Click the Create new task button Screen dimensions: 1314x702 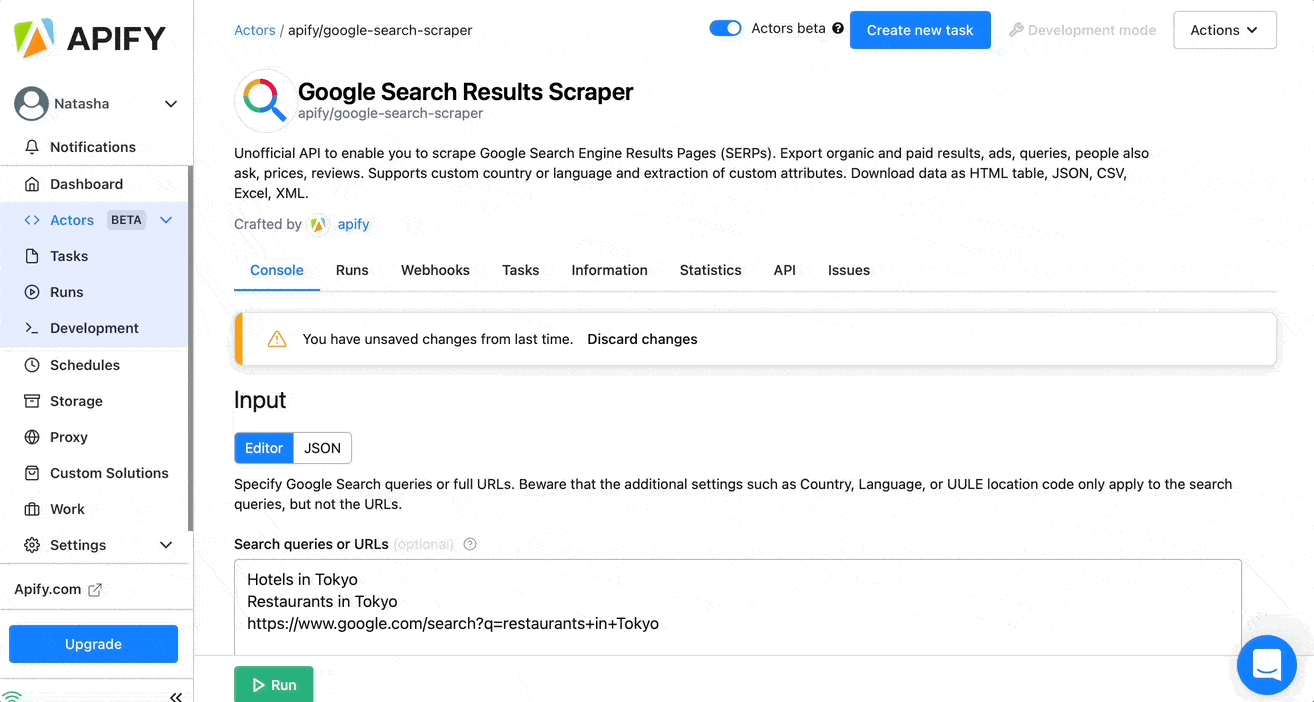coord(920,30)
